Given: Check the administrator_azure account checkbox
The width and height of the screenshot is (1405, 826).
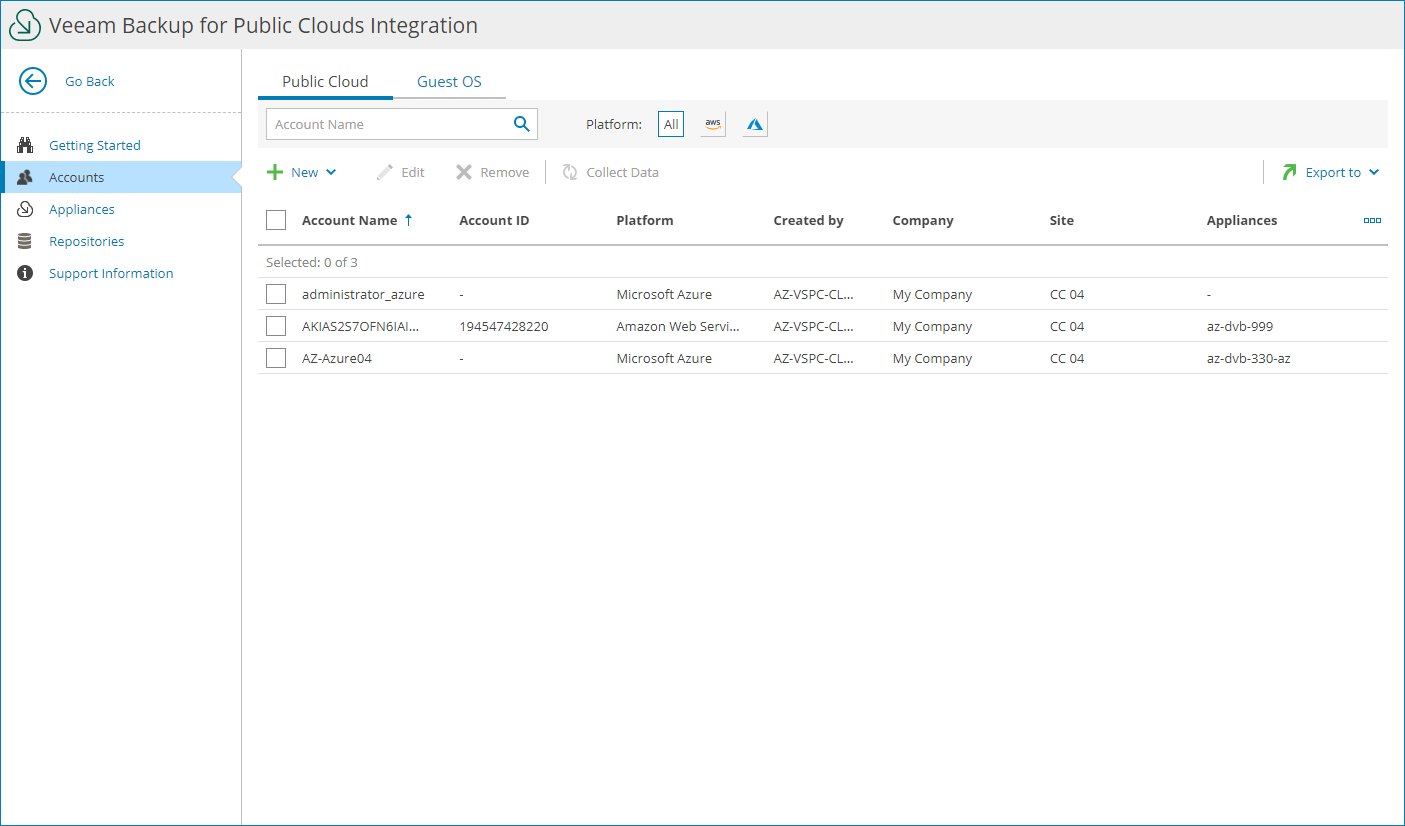Looking at the screenshot, I should tap(276, 294).
